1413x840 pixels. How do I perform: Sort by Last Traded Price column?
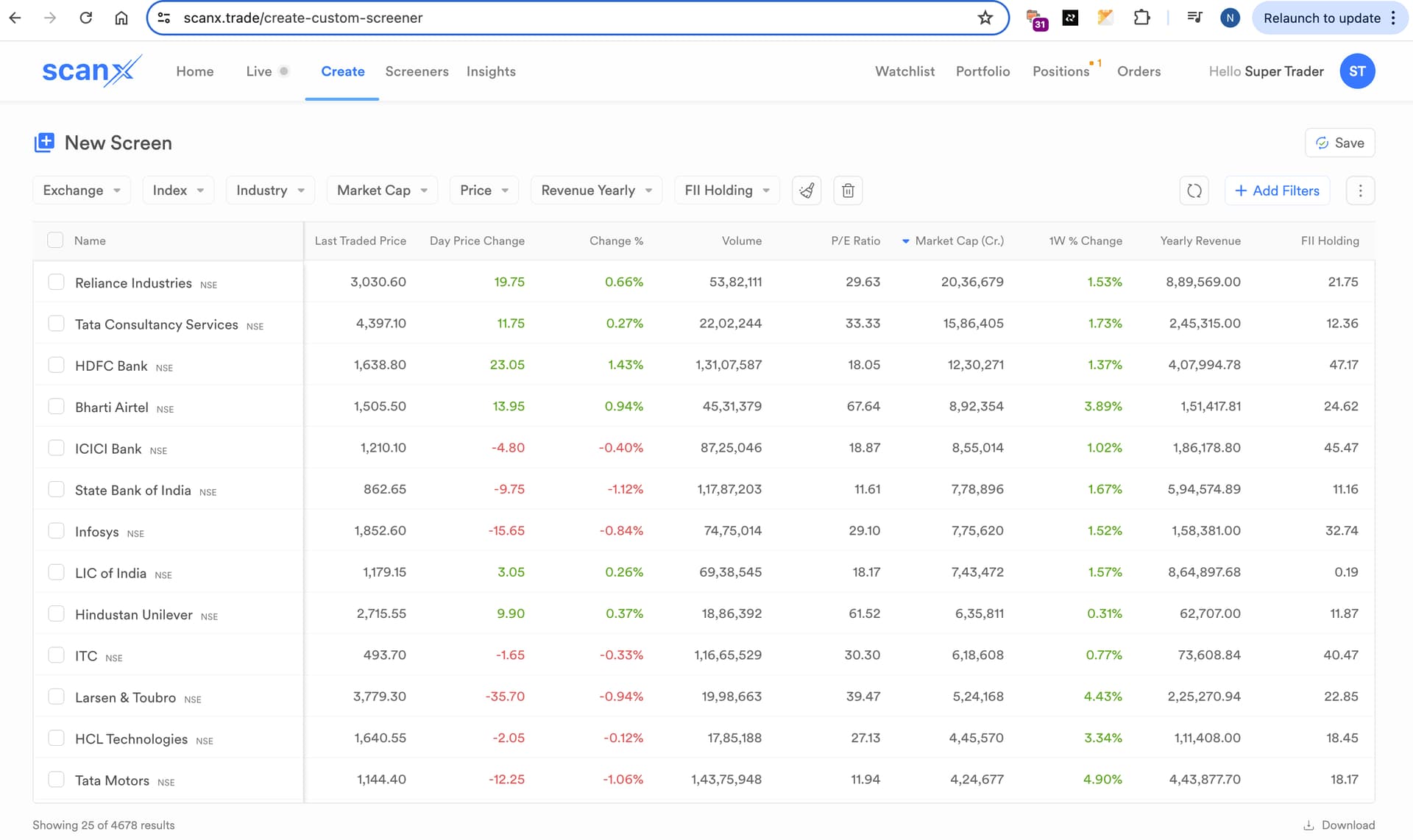[x=361, y=241]
